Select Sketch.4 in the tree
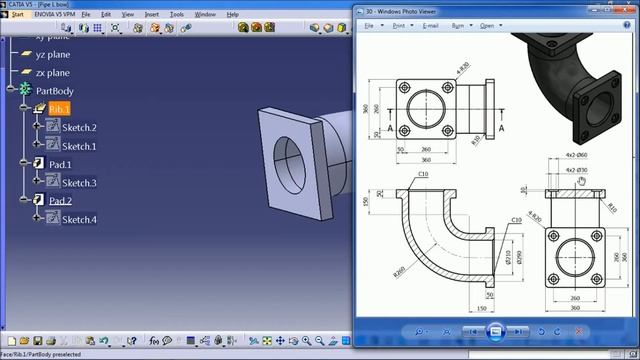The height and width of the screenshot is (360, 640). [x=79, y=220]
